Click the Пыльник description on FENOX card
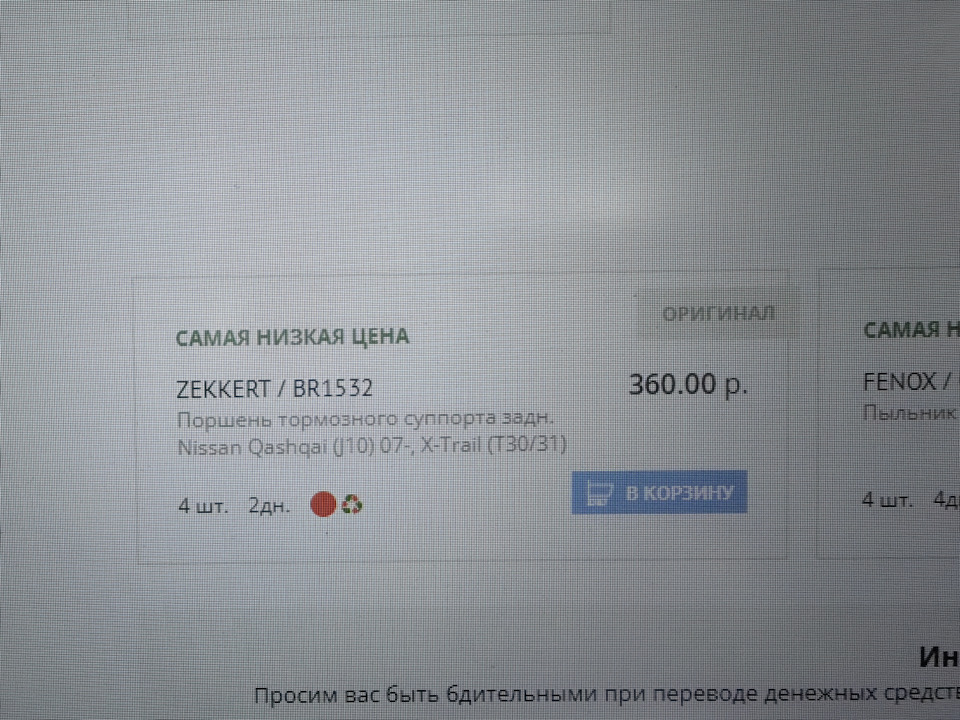This screenshot has width=960, height=720. point(911,413)
